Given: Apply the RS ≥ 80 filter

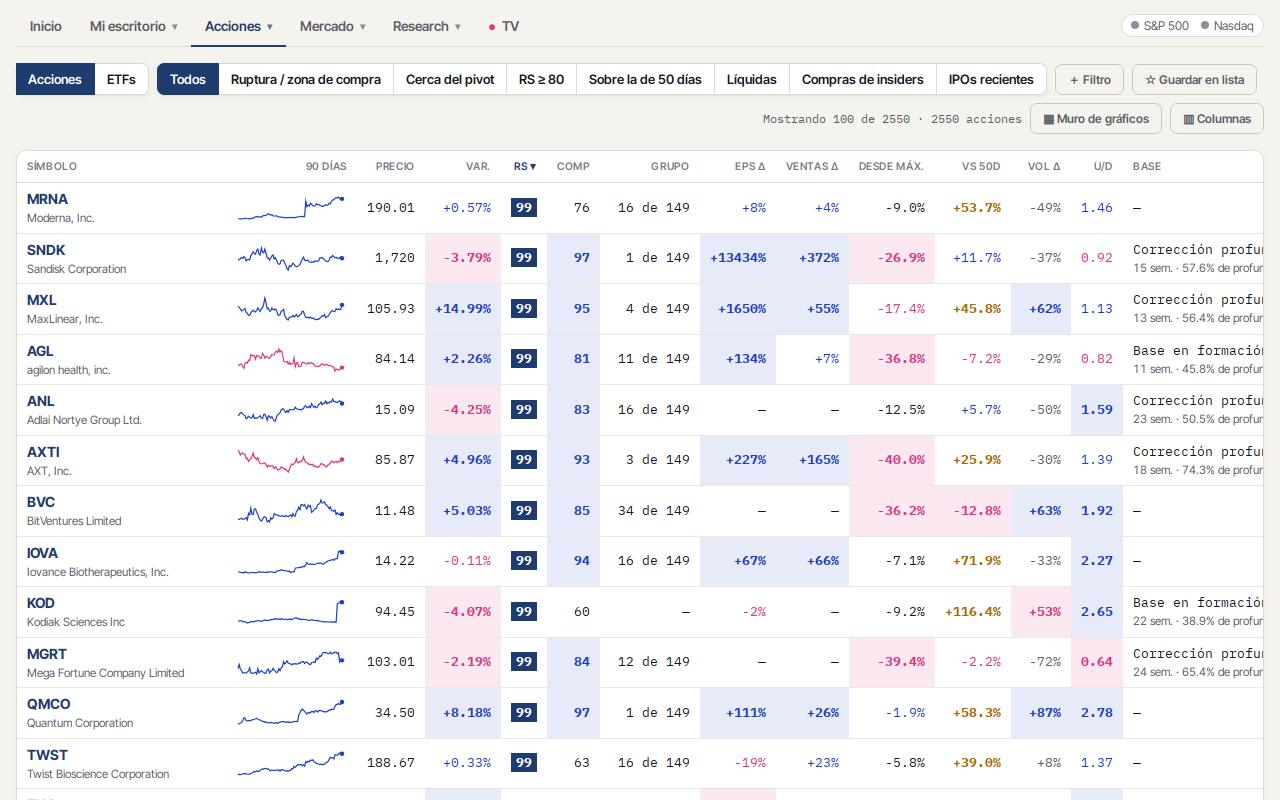Looking at the screenshot, I should point(541,79).
